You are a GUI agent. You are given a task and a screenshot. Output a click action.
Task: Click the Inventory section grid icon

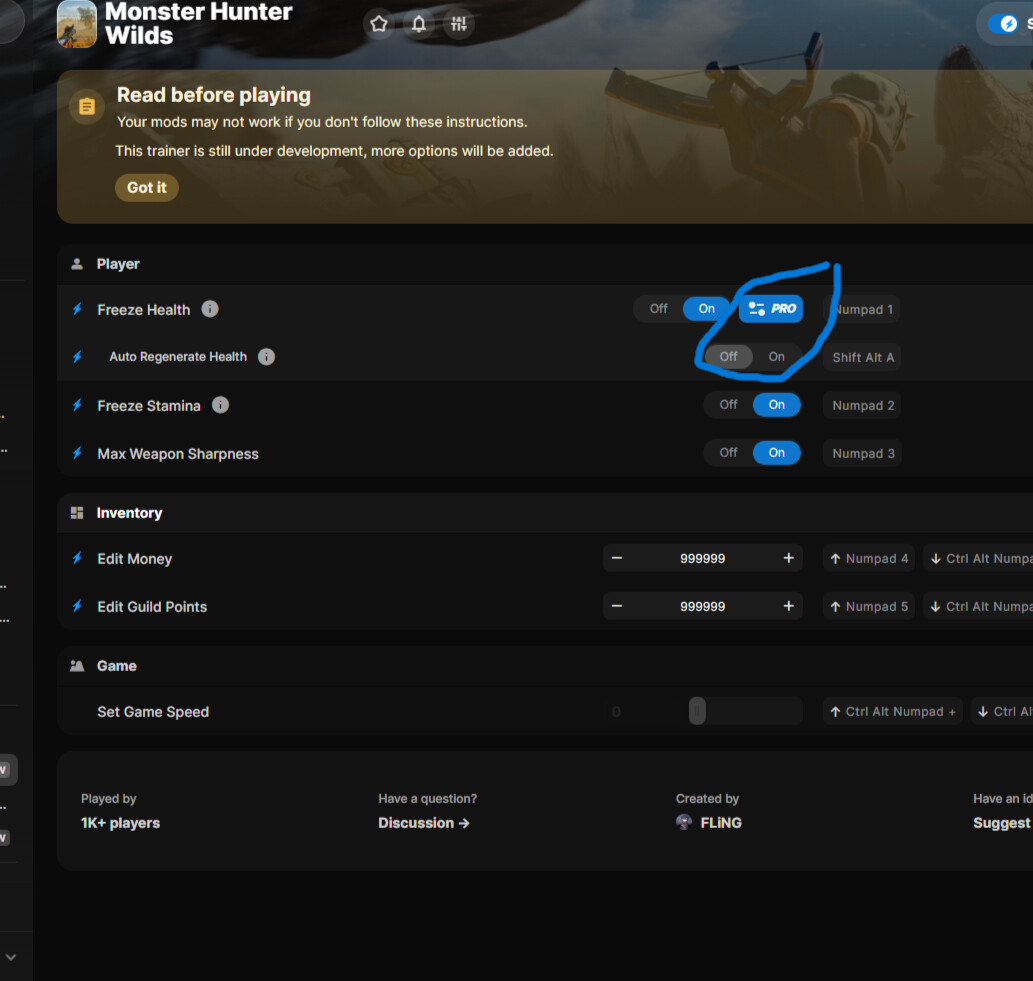click(77, 513)
